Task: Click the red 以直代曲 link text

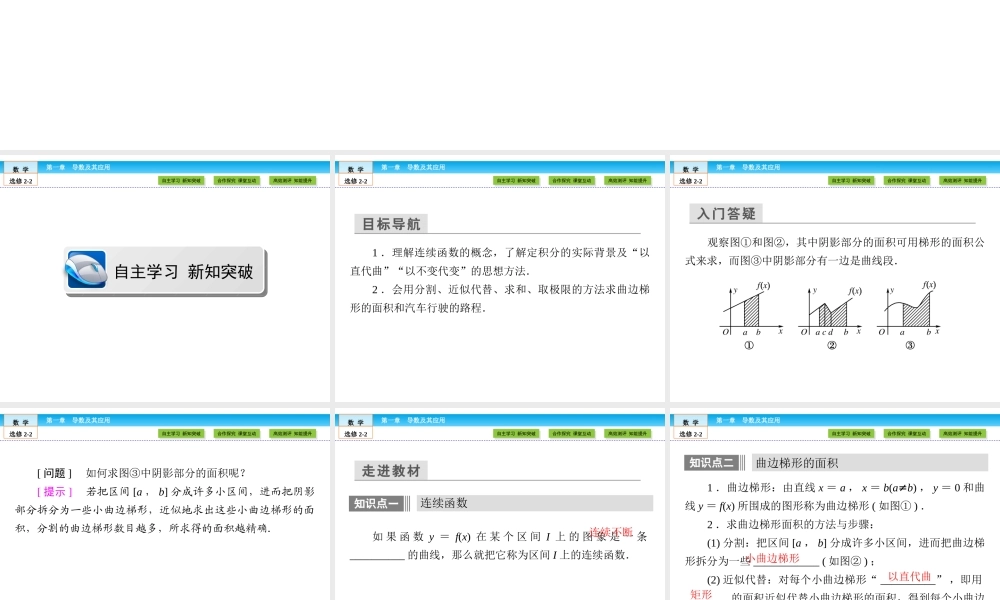Action: tap(910, 577)
